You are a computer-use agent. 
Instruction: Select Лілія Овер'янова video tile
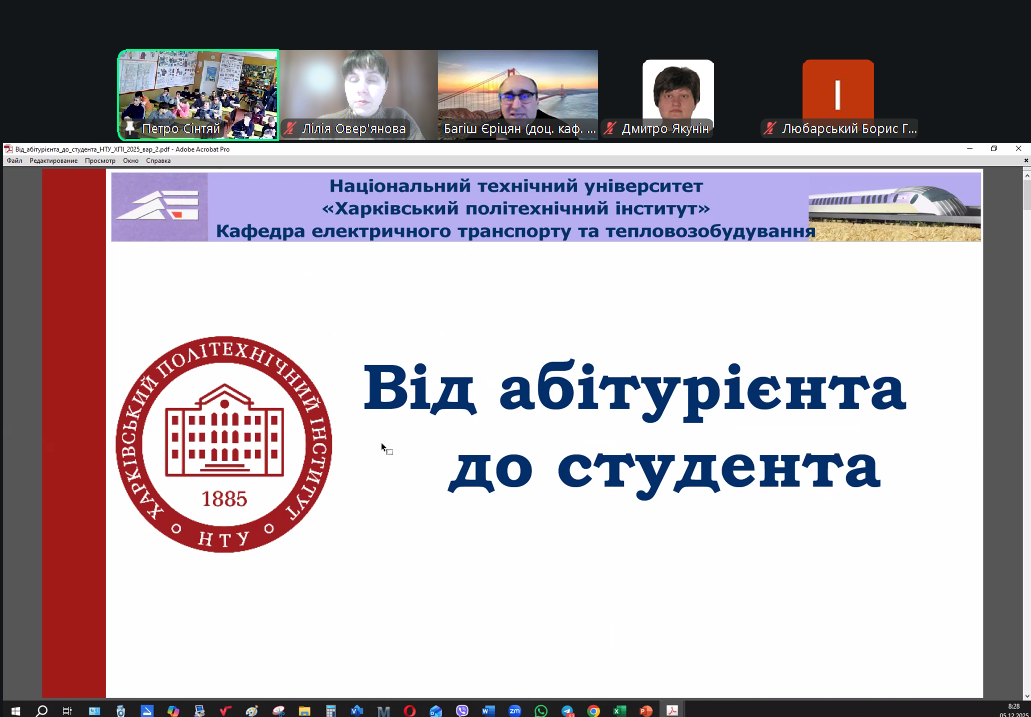pos(358,95)
